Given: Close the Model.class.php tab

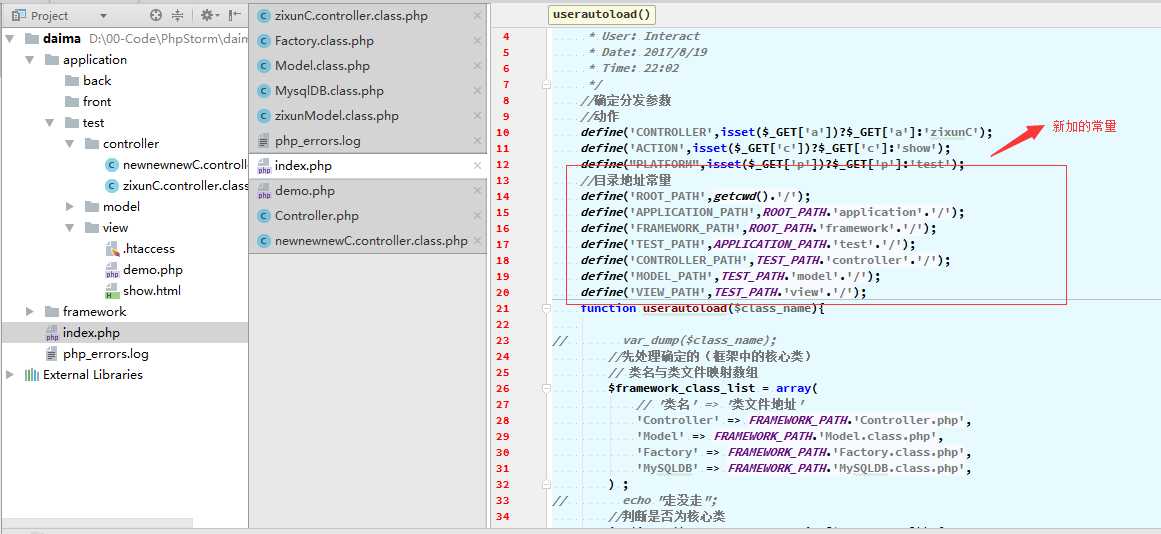Looking at the screenshot, I should (x=478, y=66).
